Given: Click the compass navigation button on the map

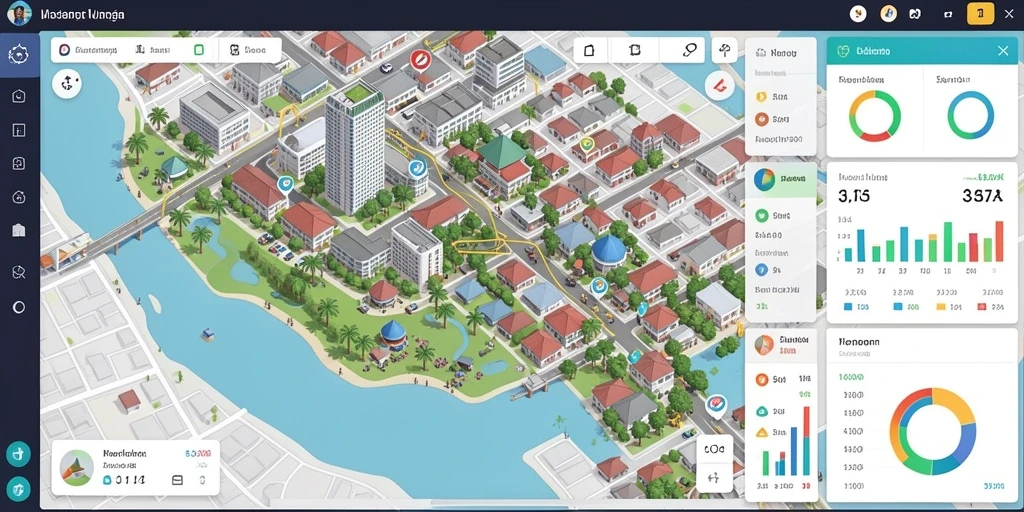Looking at the screenshot, I should [x=67, y=84].
